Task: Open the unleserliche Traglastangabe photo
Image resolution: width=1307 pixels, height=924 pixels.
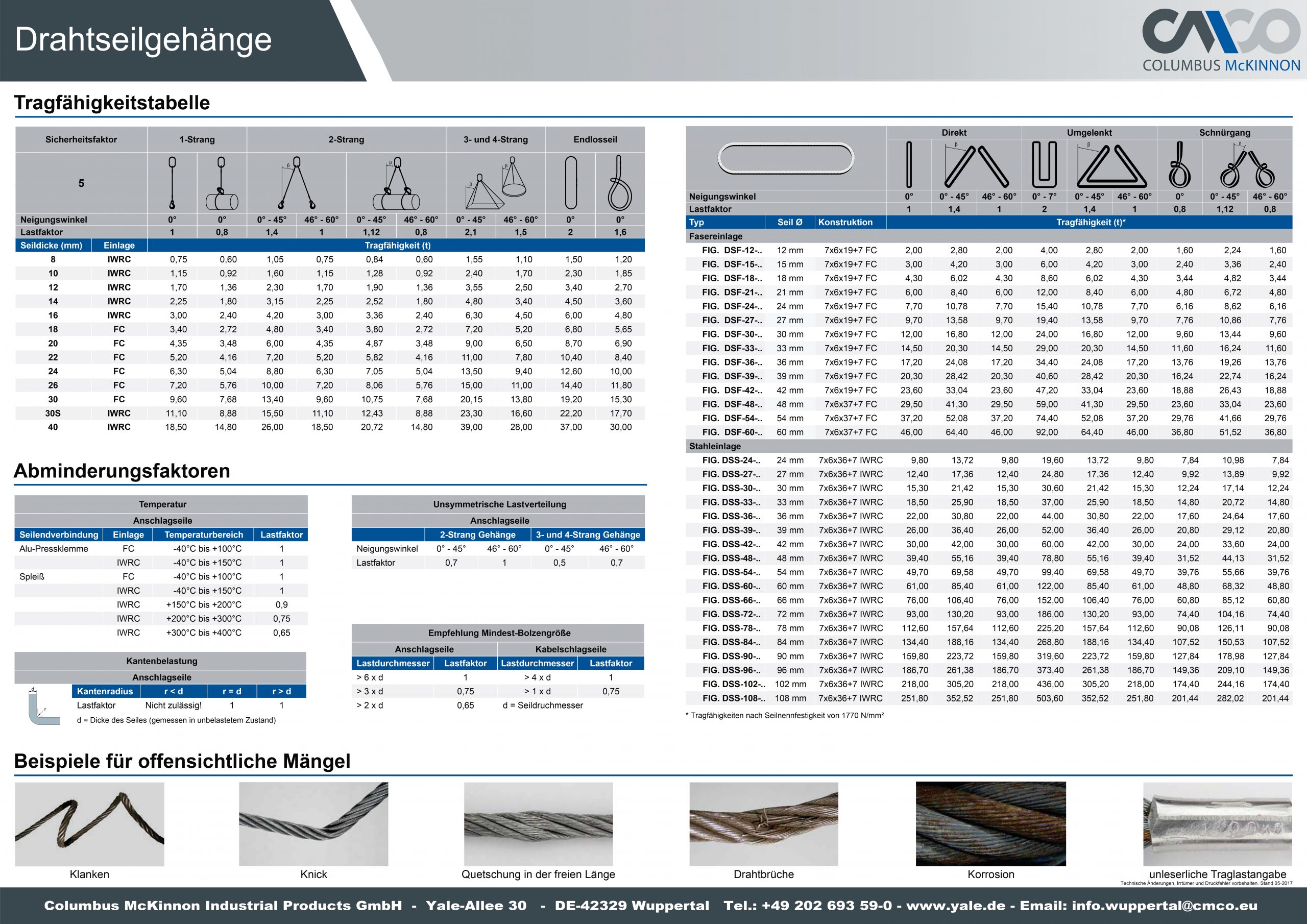Action: [1218, 824]
